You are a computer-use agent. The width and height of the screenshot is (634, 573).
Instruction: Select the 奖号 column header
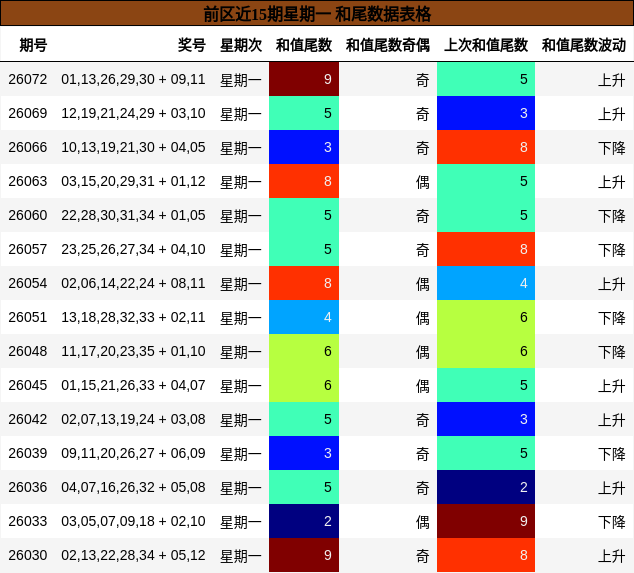pyautogui.click(x=192, y=45)
